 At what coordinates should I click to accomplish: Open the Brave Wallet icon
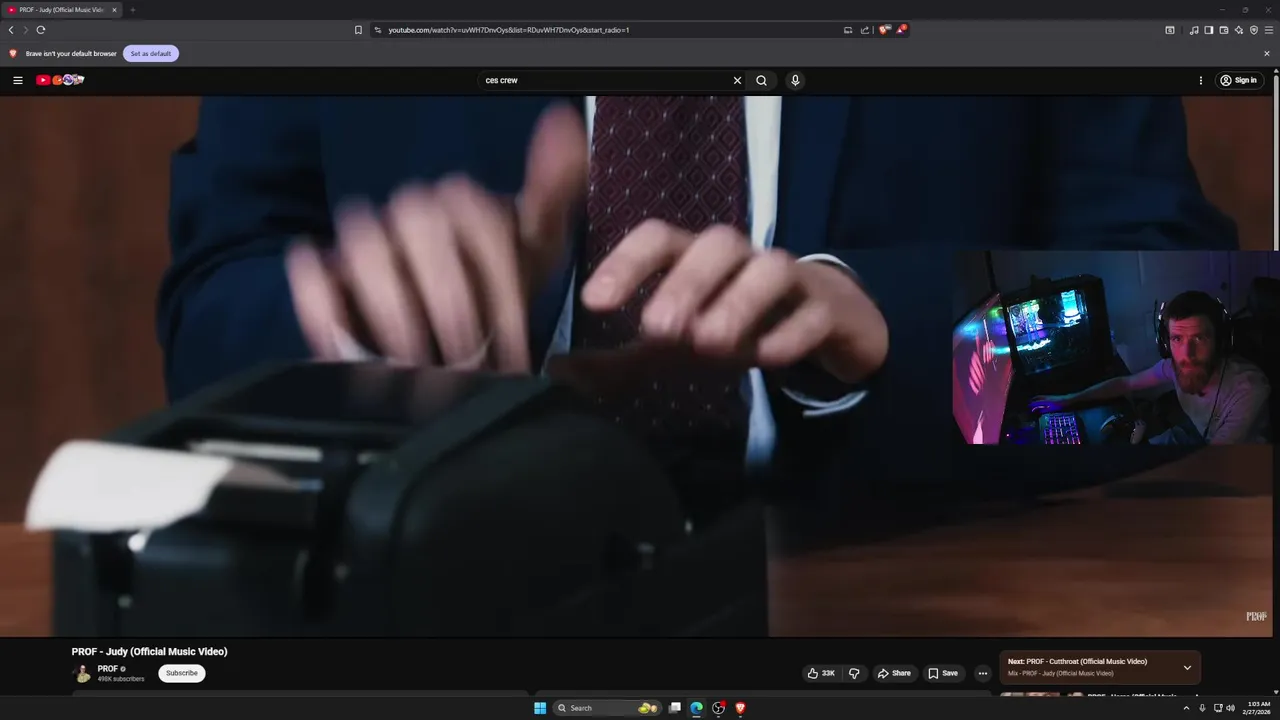tap(1224, 30)
